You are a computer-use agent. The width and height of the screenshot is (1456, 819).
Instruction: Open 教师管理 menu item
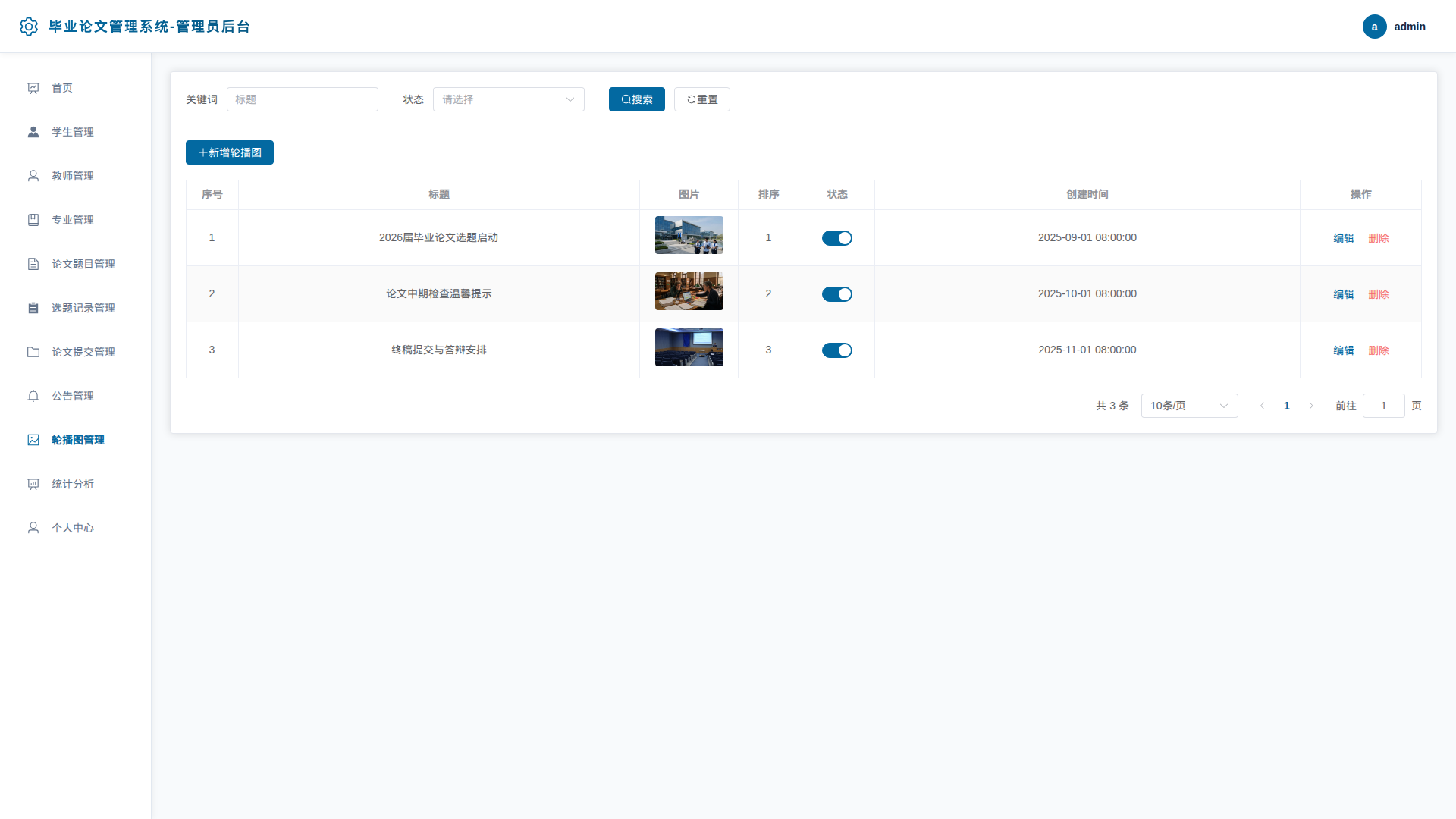click(x=75, y=176)
